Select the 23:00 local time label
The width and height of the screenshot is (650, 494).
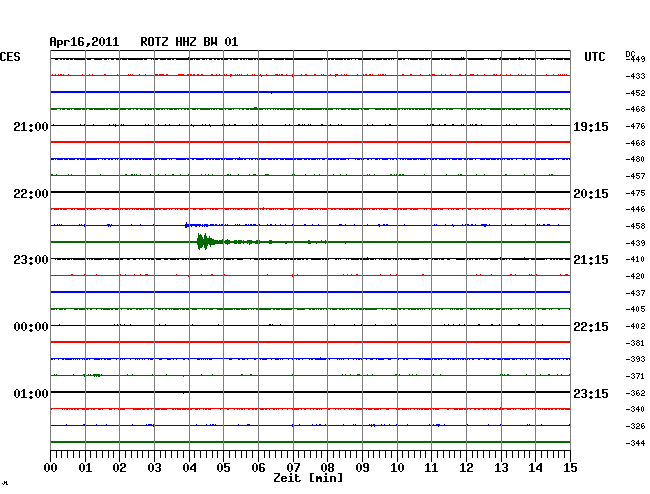tap(31, 260)
